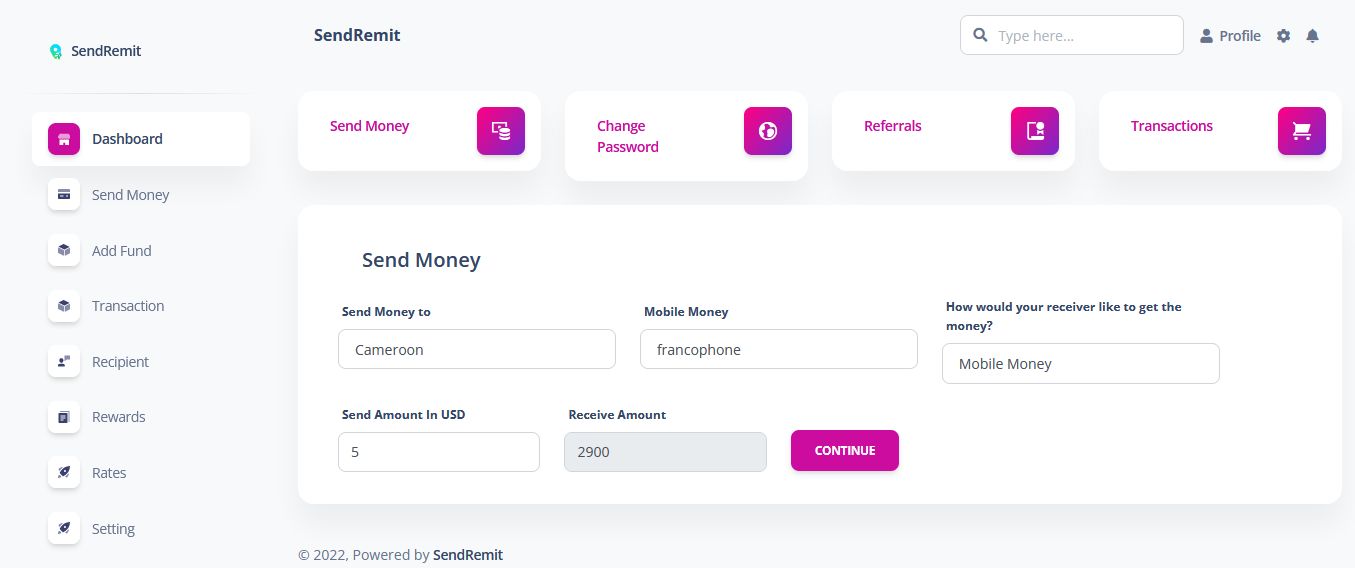Open the Send Money to country dropdown
The image size is (1355, 568).
tap(477, 349)
